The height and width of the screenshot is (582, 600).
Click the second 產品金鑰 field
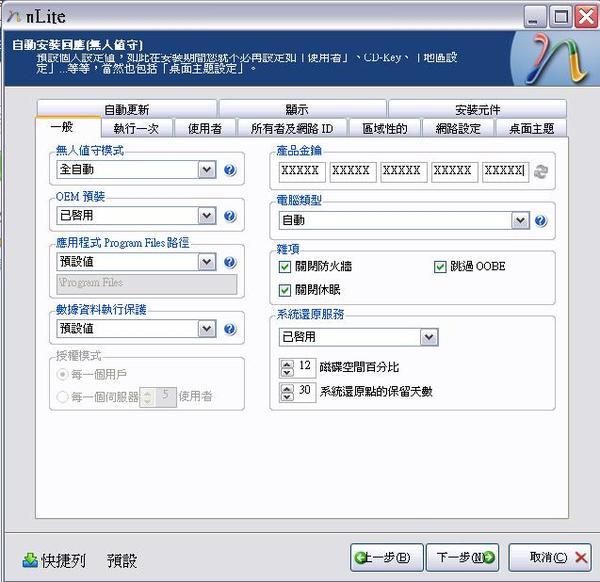click(x=353, y=171)
